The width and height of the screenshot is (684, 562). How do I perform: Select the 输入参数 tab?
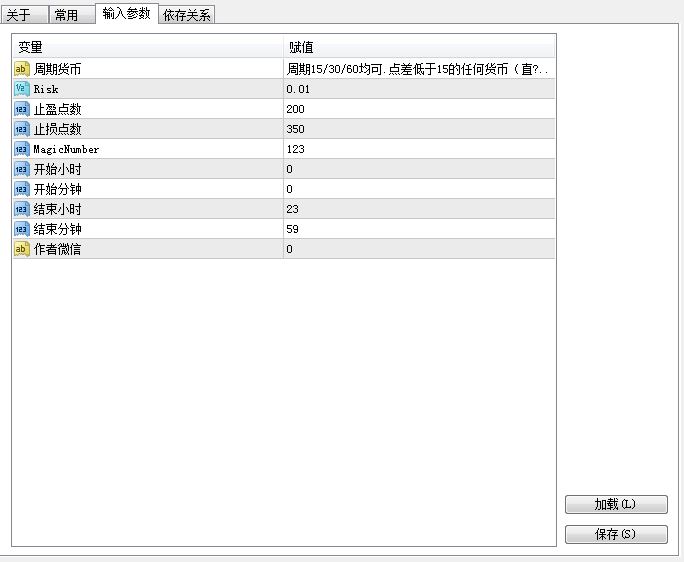(x=127, y=14)
